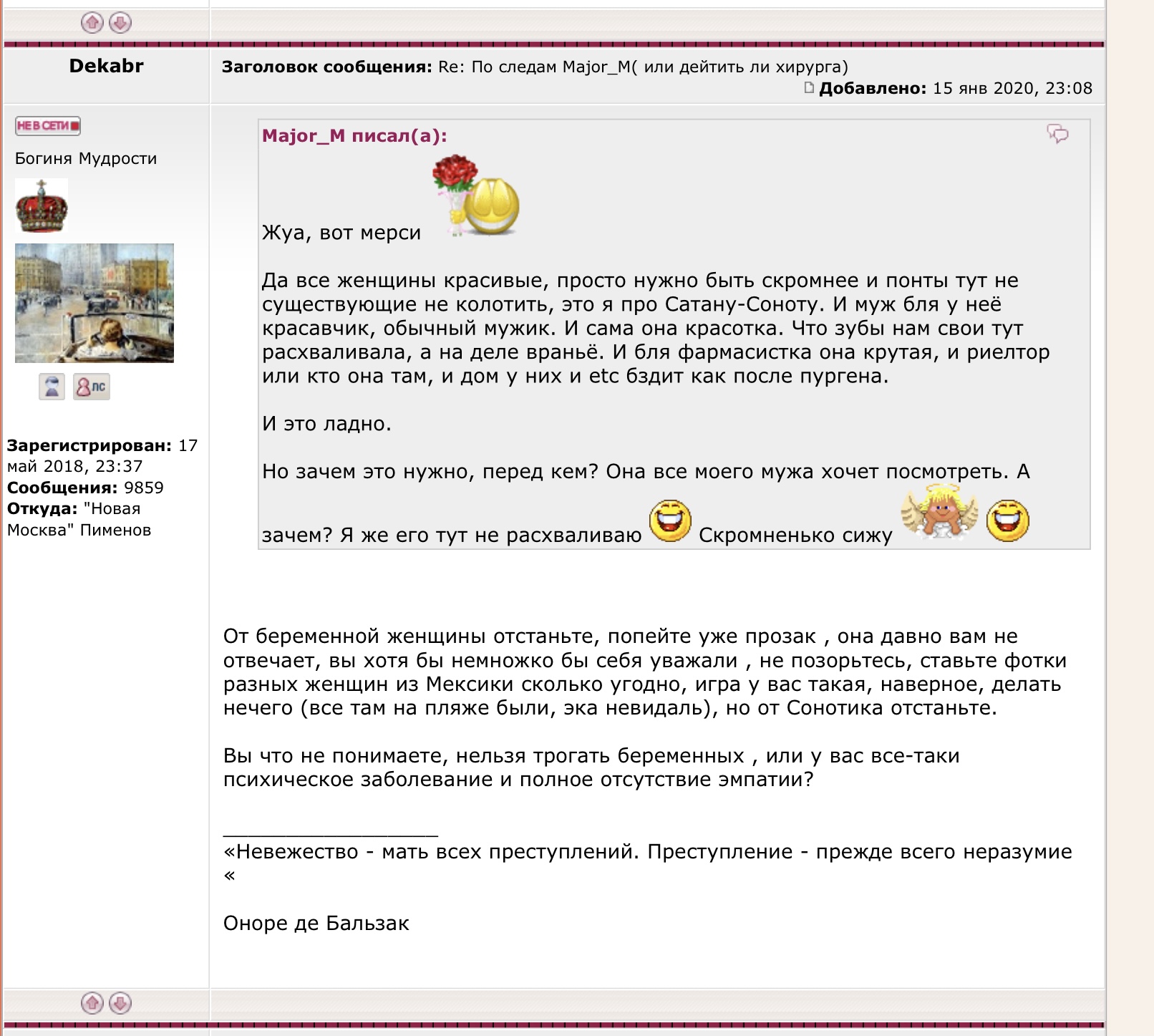
Task: Click laughing smiley after 'не расхваливаю'
Action: click(x=670, y=521)
